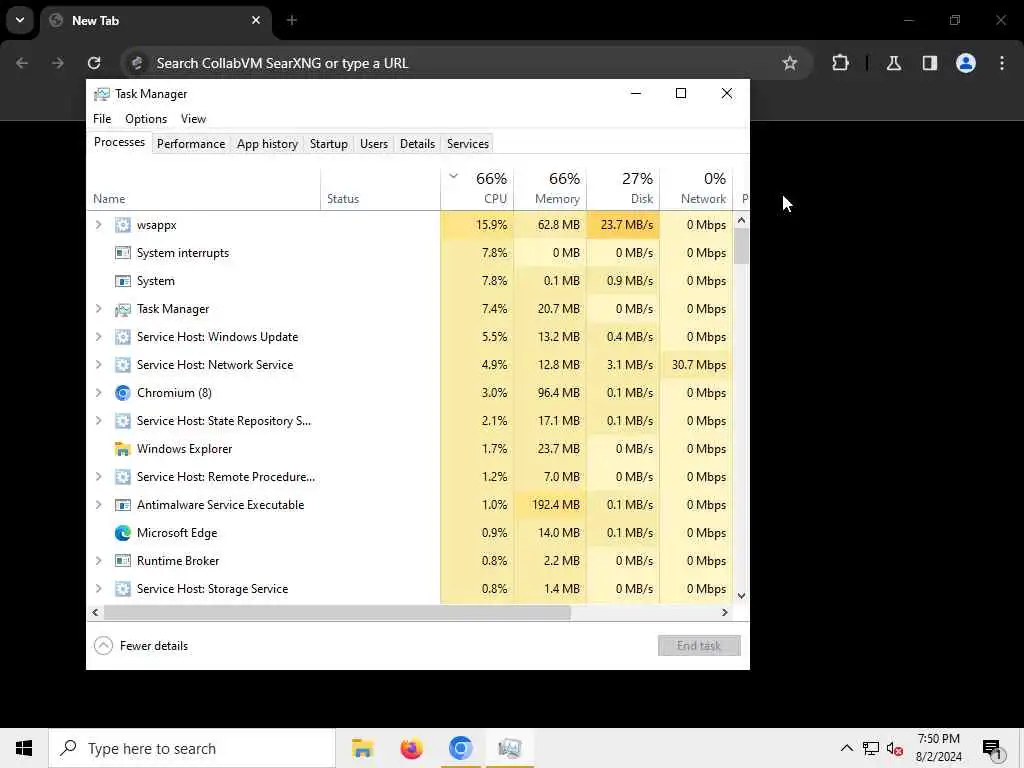The image size is (1024, 768).
Task: Click the Chromium process icon in list
Action: click(x=123, y=393)
